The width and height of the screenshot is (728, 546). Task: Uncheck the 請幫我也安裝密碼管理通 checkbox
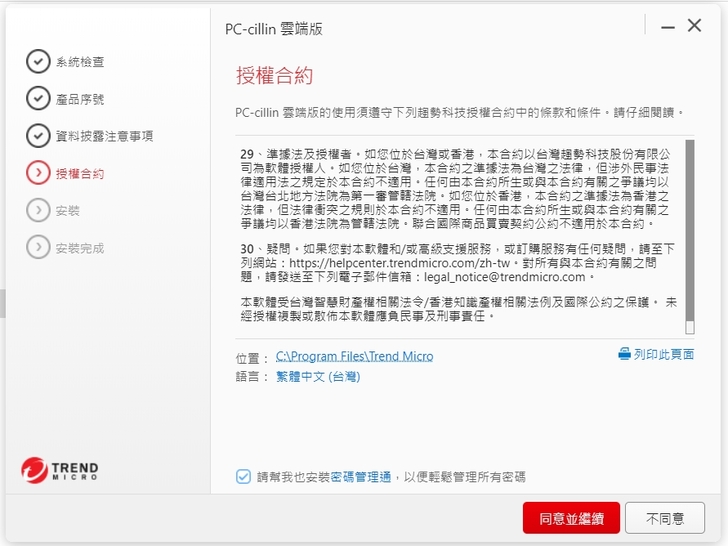pos(243,476)
